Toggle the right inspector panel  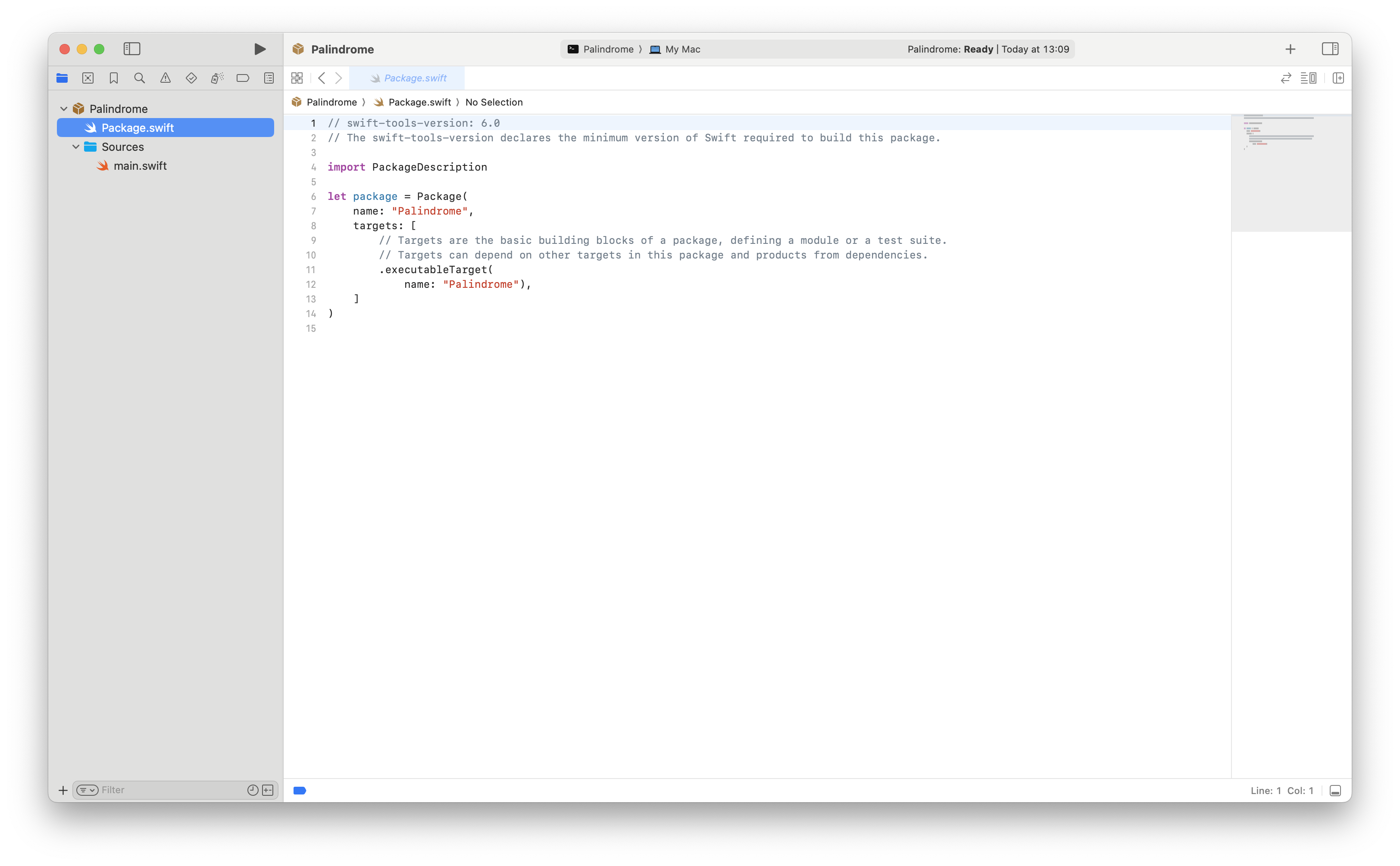[1330, 49]
